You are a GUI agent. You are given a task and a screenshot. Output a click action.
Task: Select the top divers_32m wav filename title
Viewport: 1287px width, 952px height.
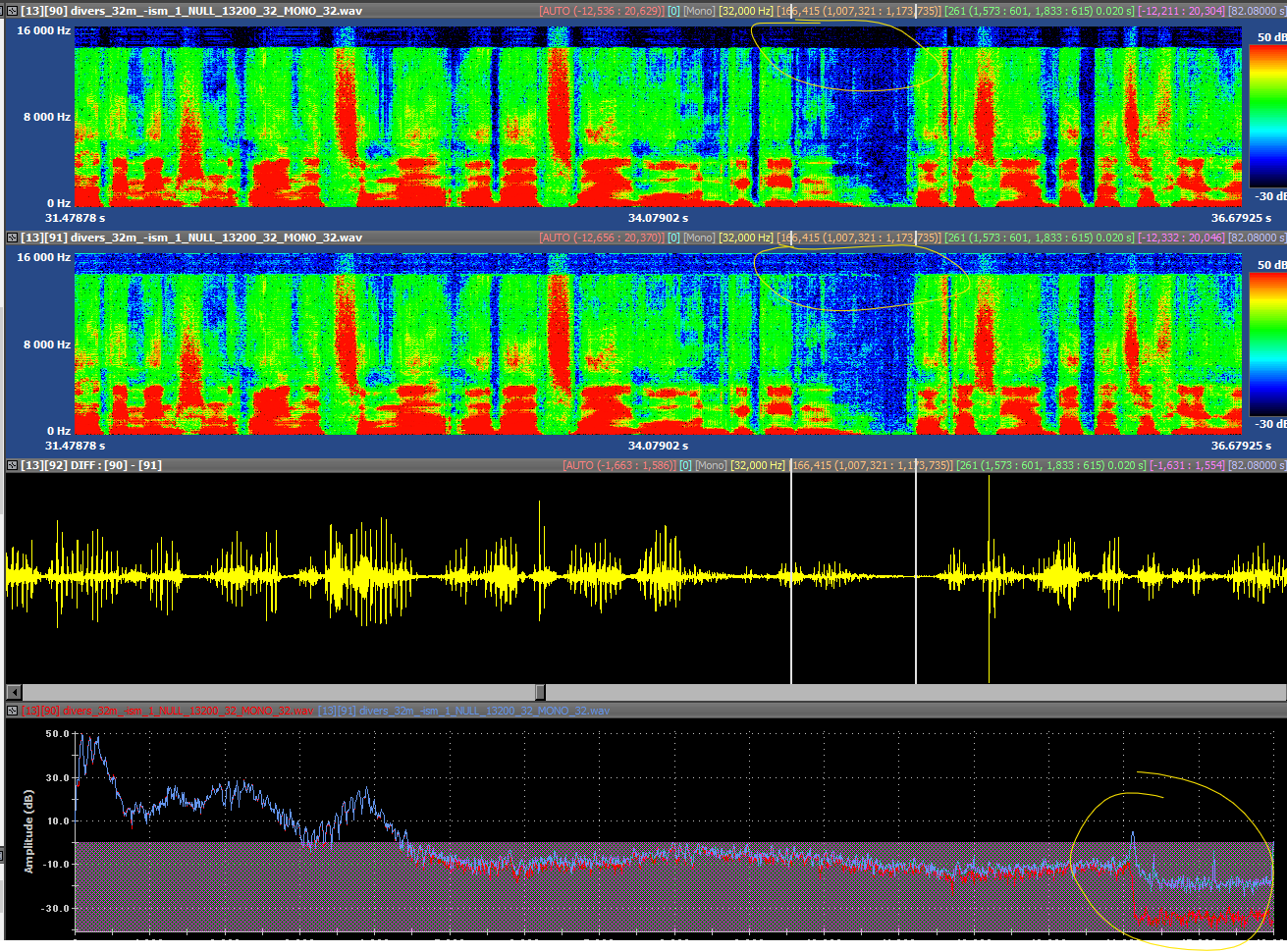(216, 10)
